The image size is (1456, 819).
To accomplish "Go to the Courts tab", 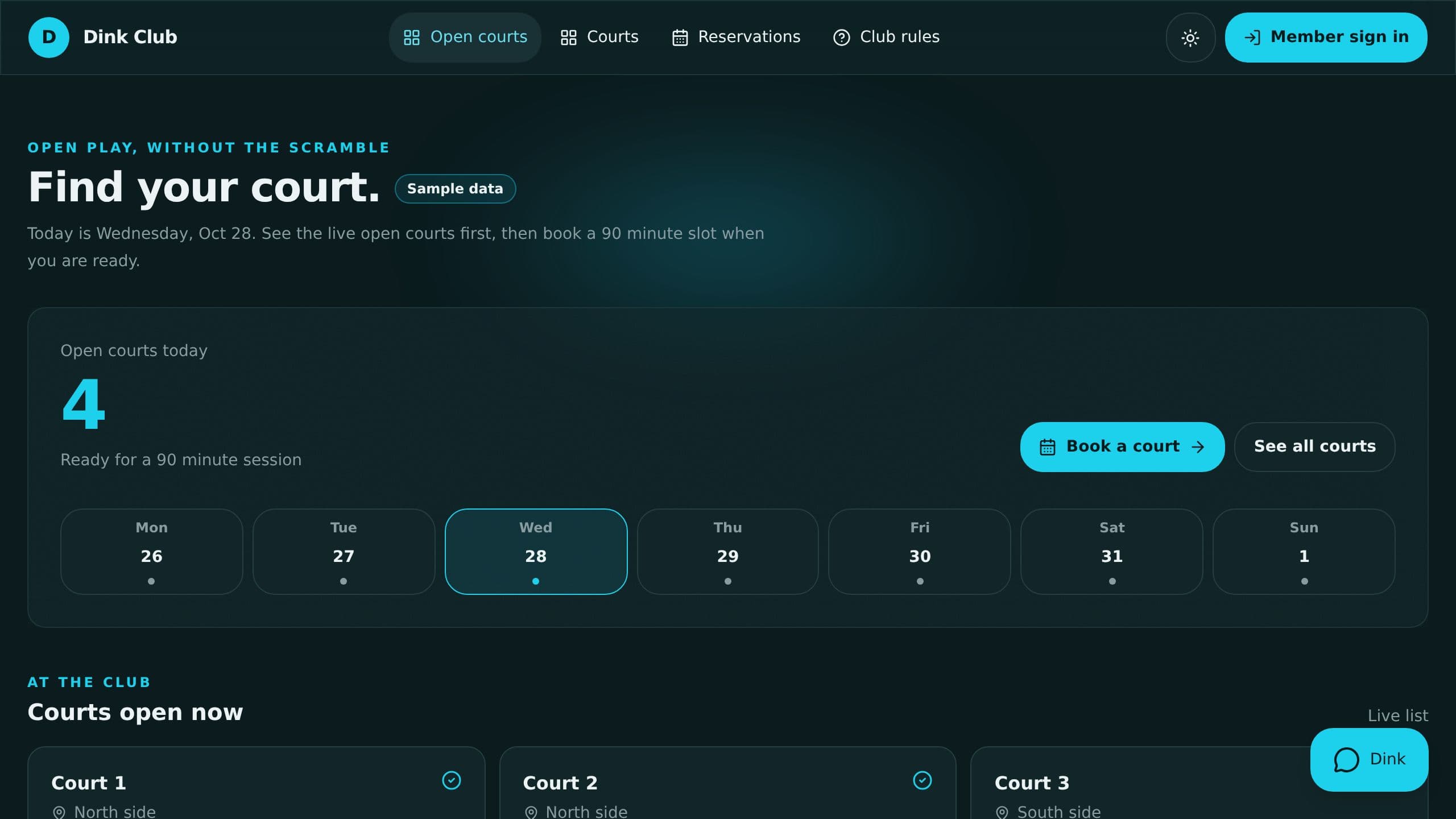I will (x=599, y=38).
